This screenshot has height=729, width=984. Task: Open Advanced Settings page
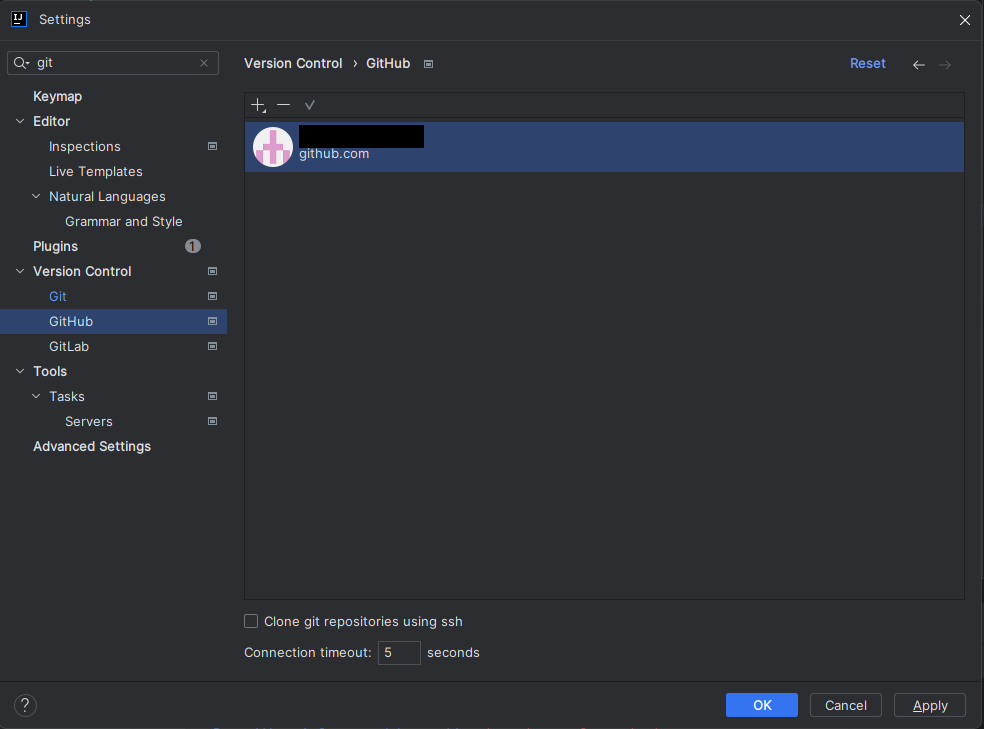coord(92,446)
